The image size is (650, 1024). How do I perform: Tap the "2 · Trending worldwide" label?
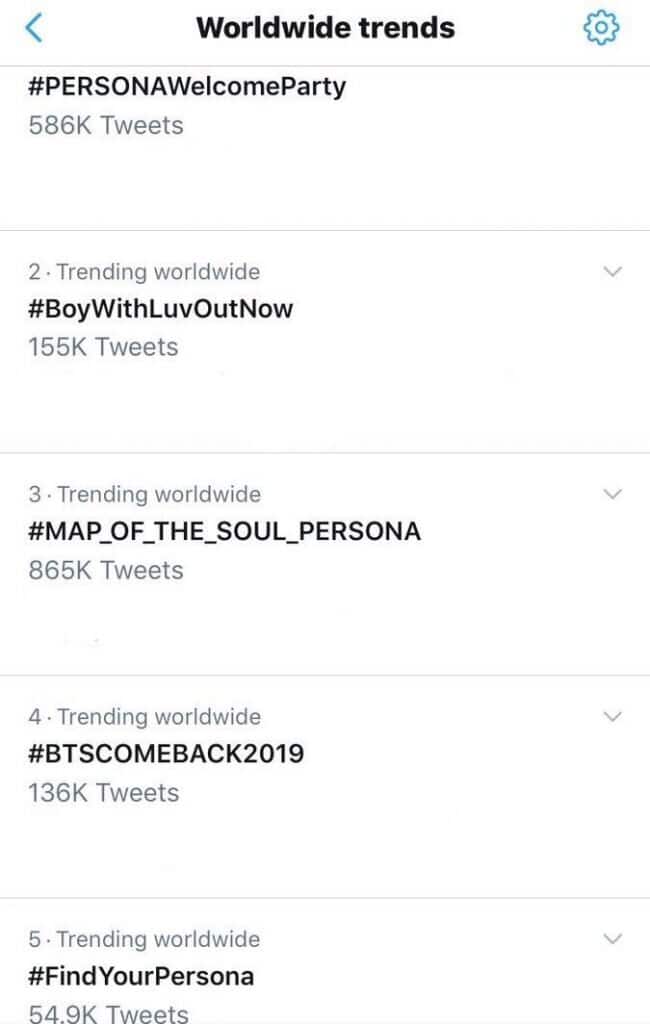coord(144,272)
